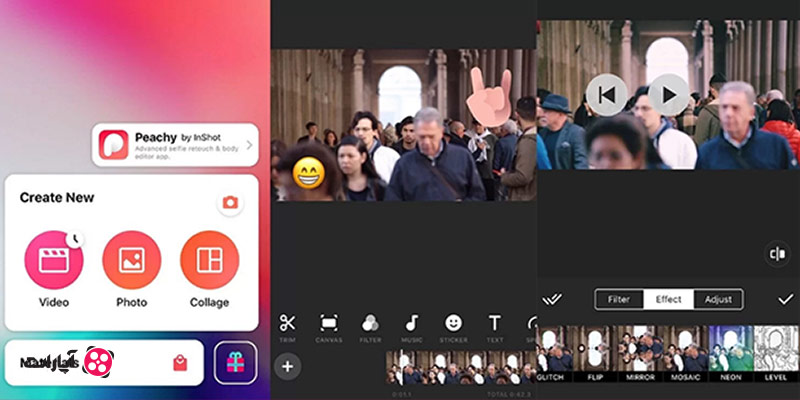Click the 'Create New' heading text
Viewport: 800px width, 400px height.
click(57, 197)
